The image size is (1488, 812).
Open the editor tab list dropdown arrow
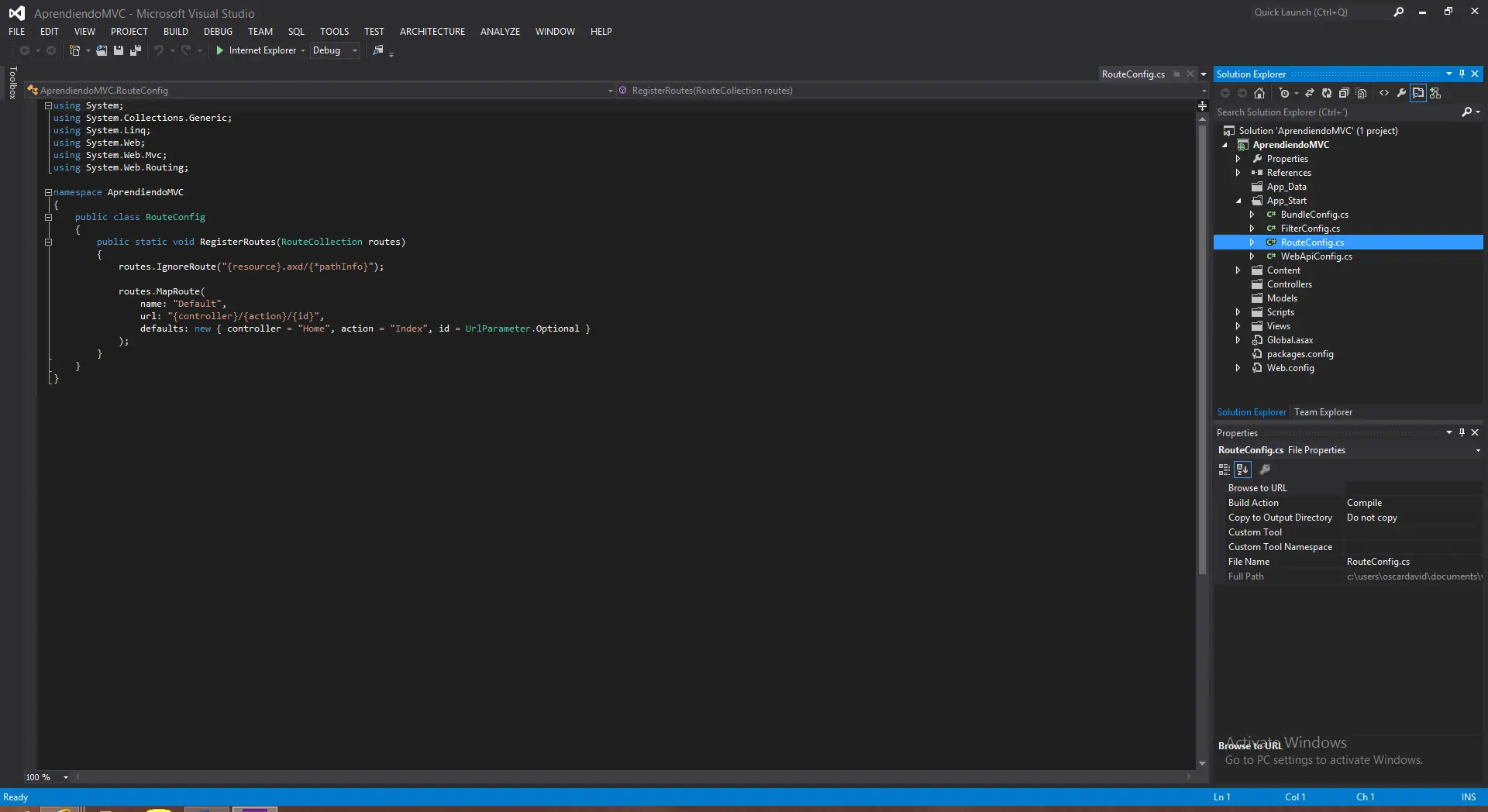point(1203,74)
